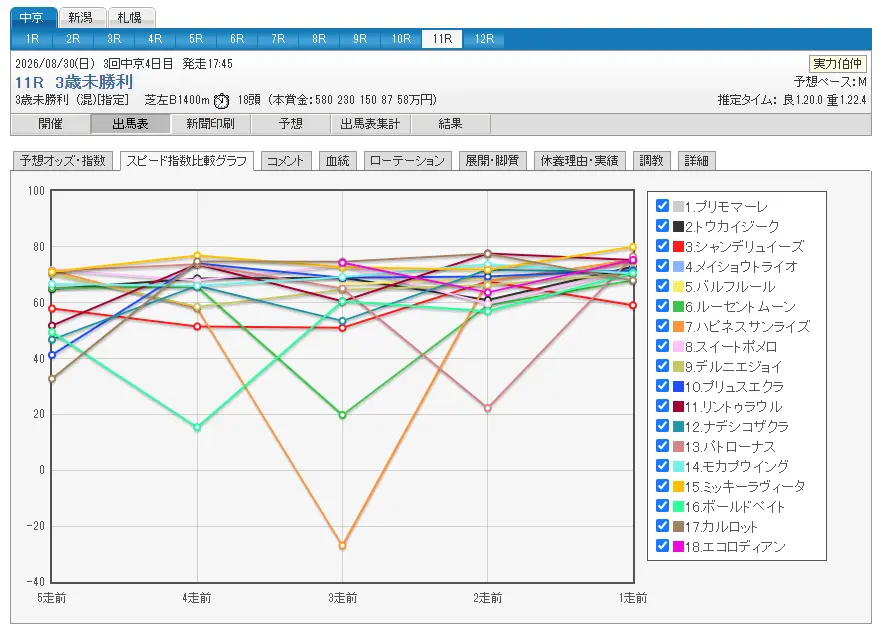This screenshot has height=631, width=882.
Task: Open the 札幌 racecourse tab
Action: point(130,18)
